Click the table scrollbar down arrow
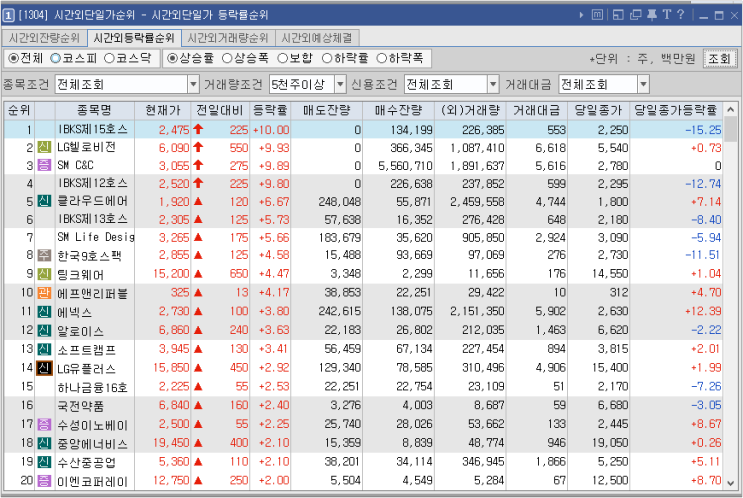Image resolution: width=743 pixels, height=498 pixels. pos(730,483)
